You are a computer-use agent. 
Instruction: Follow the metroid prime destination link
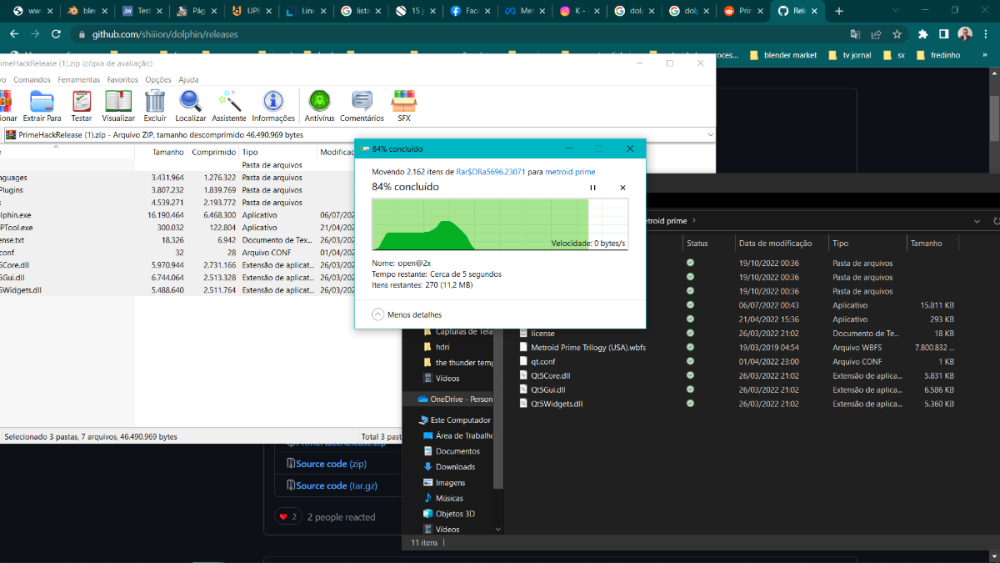point(570,172)
